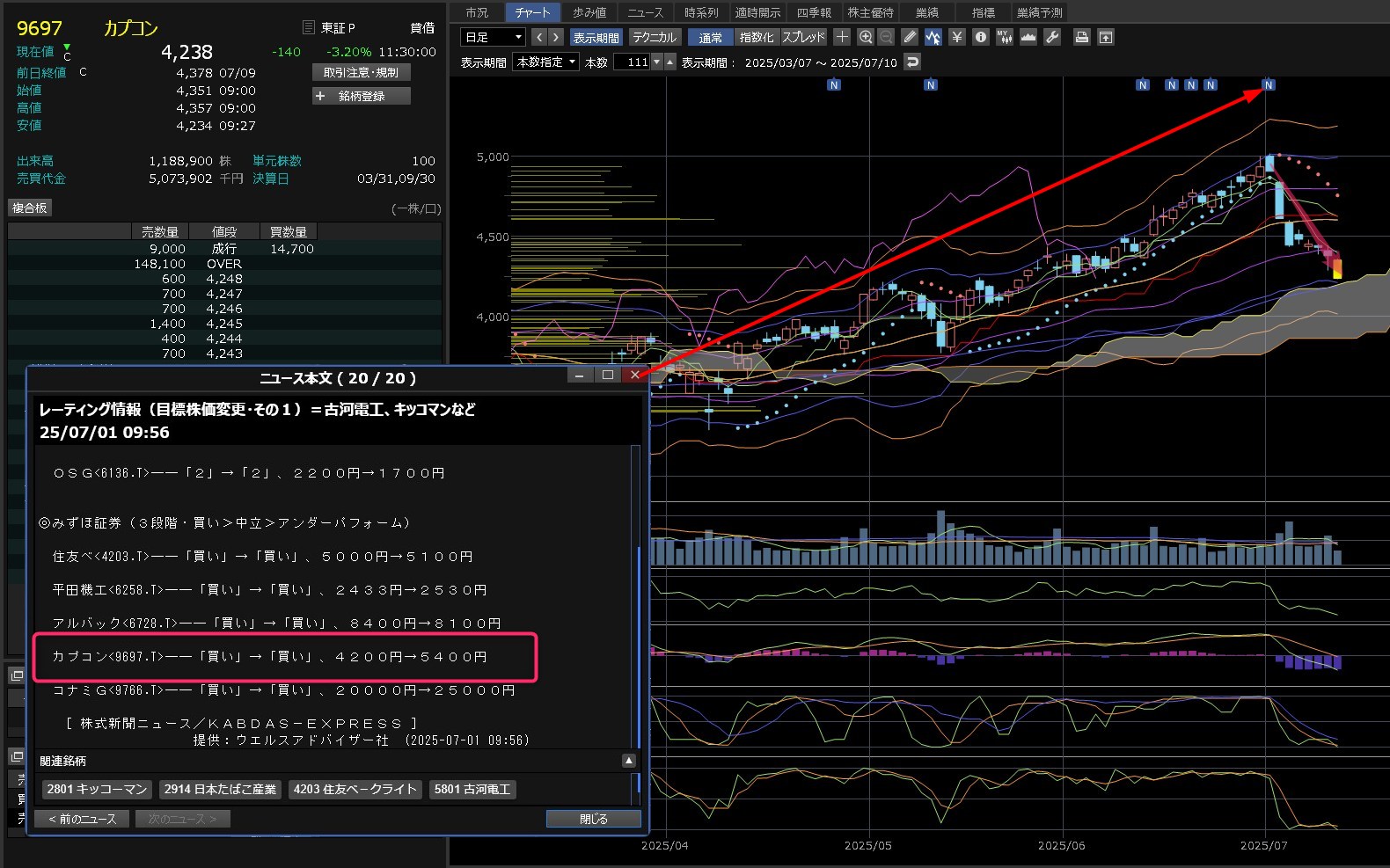The height and width of the screenshot is (868, 1390).
Task: Click the 銘柄登録 button
Action: 362,96
